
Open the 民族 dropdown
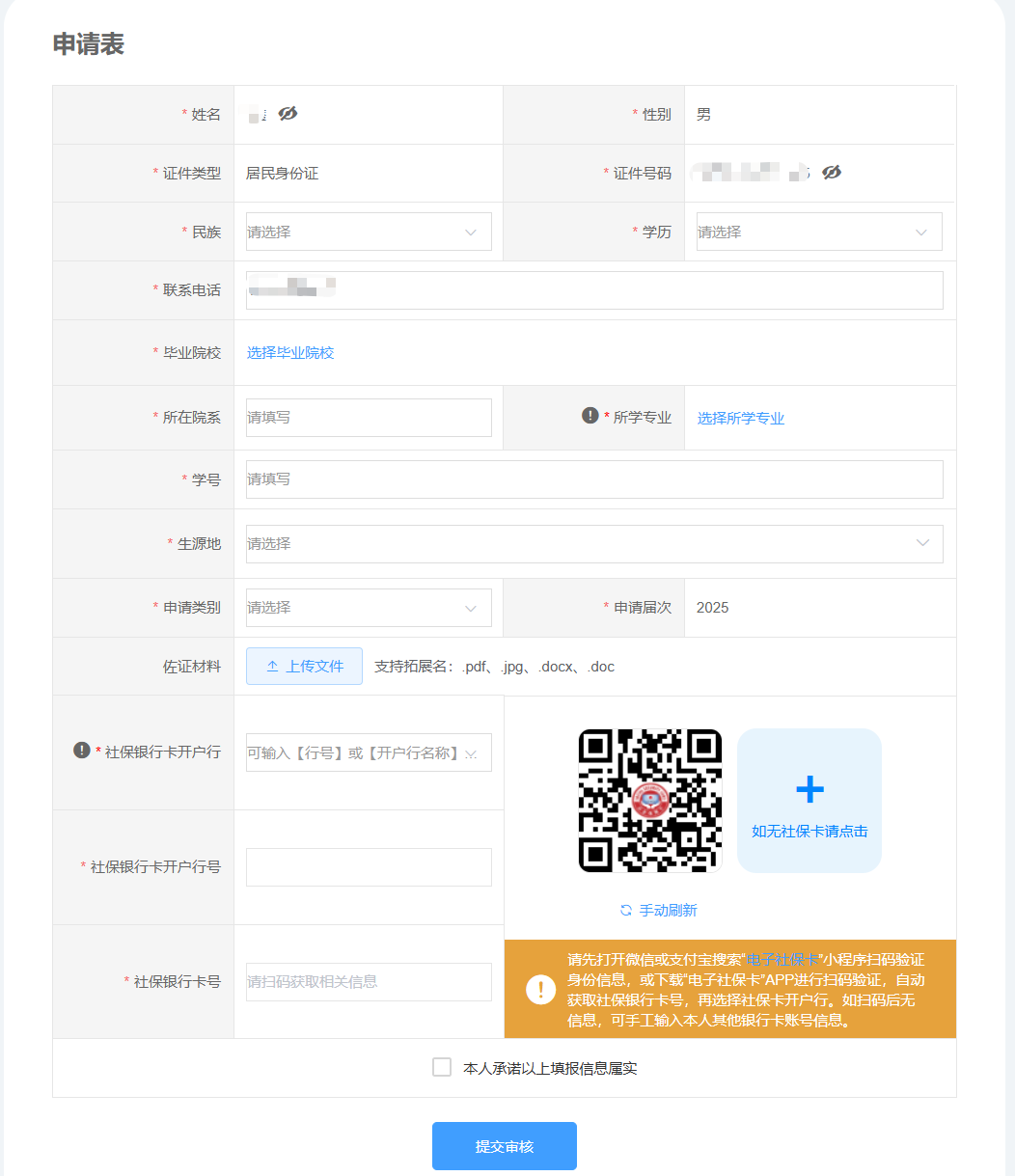[x=369, y=232]
